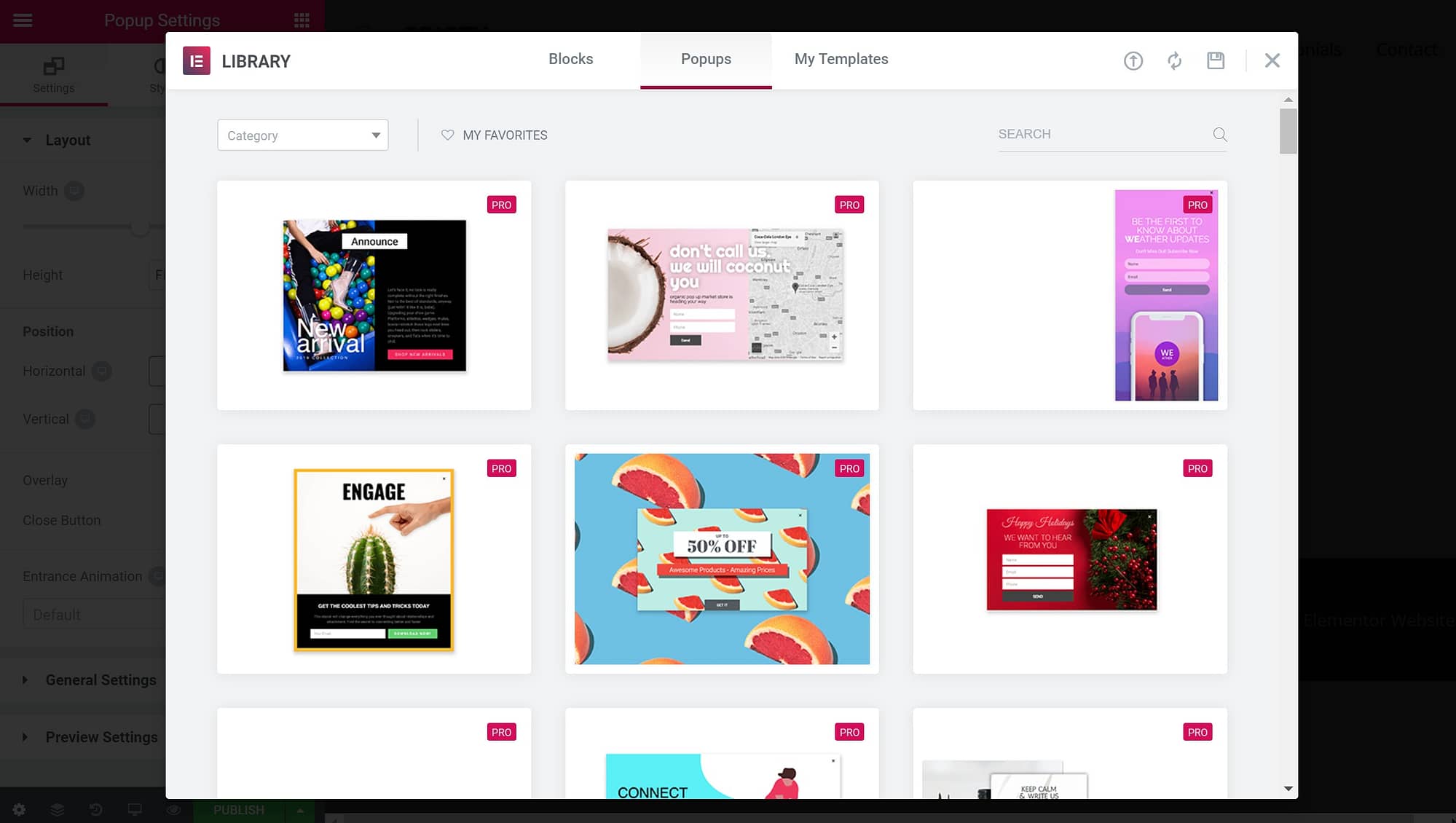
Task: Click the Elementor library icon
Action: coord(197,60)
